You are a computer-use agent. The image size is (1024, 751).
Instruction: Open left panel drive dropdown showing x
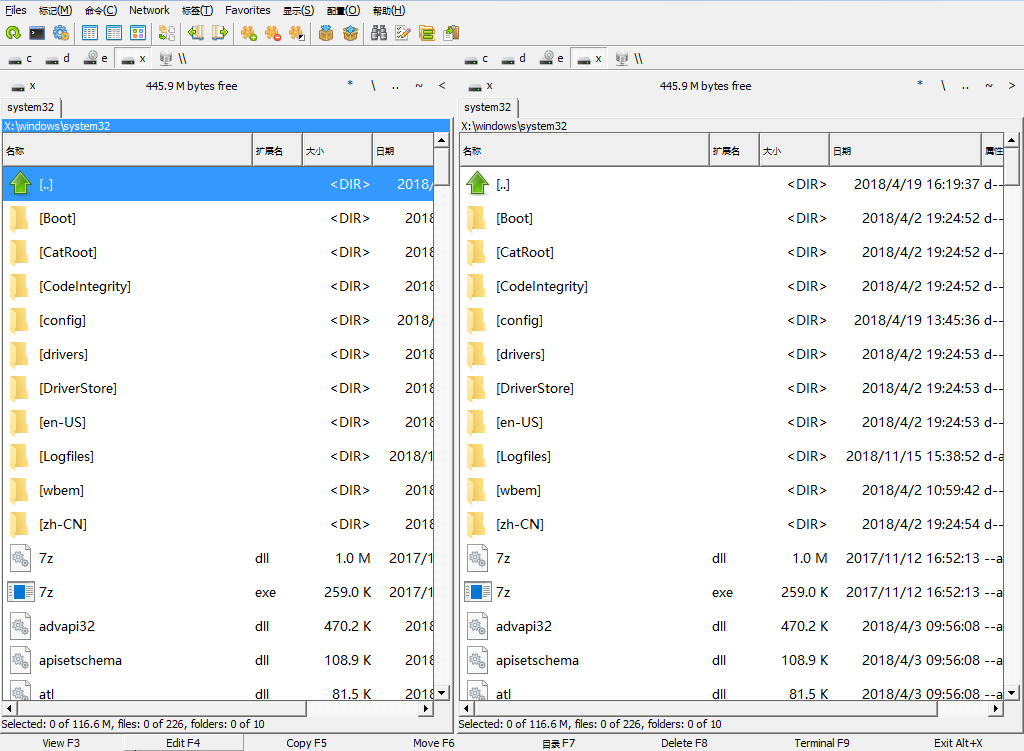tap(24, 86)
